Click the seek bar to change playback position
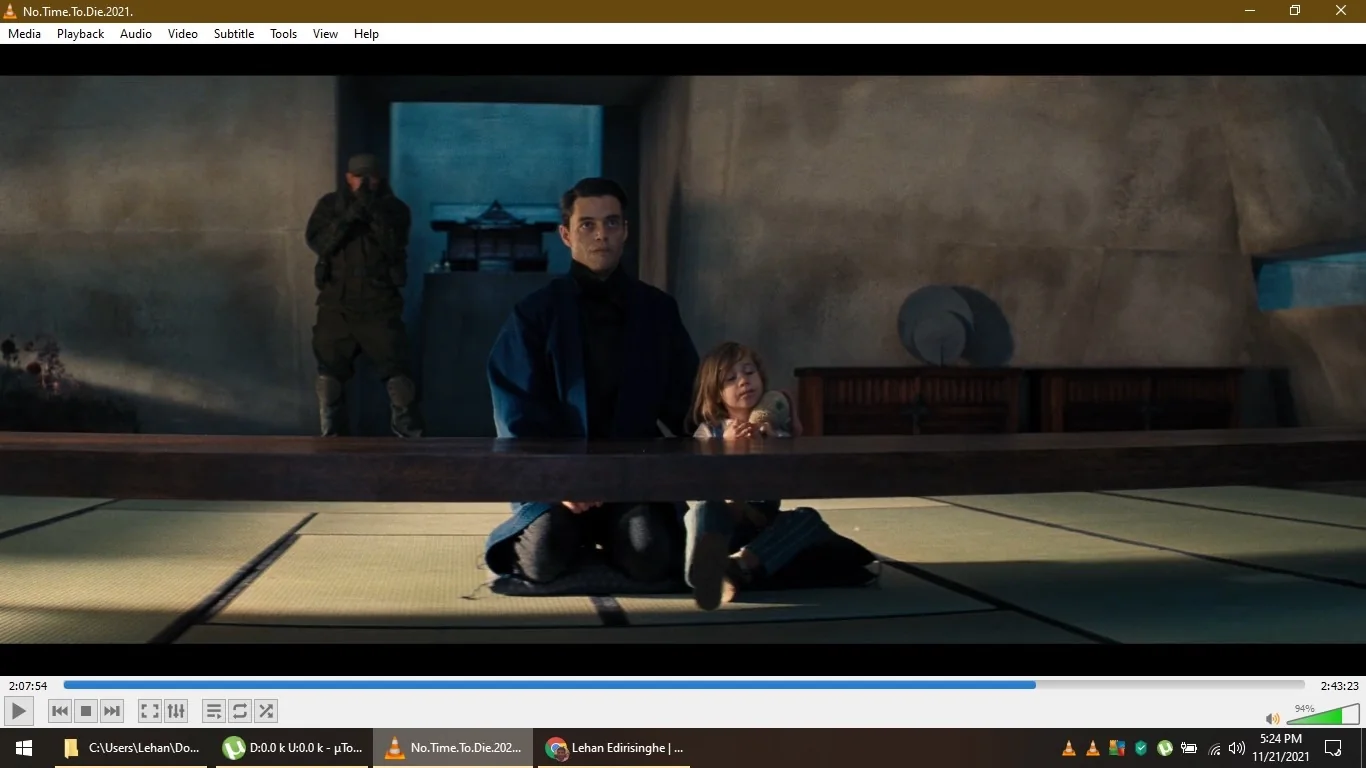 tap(684, 685)
